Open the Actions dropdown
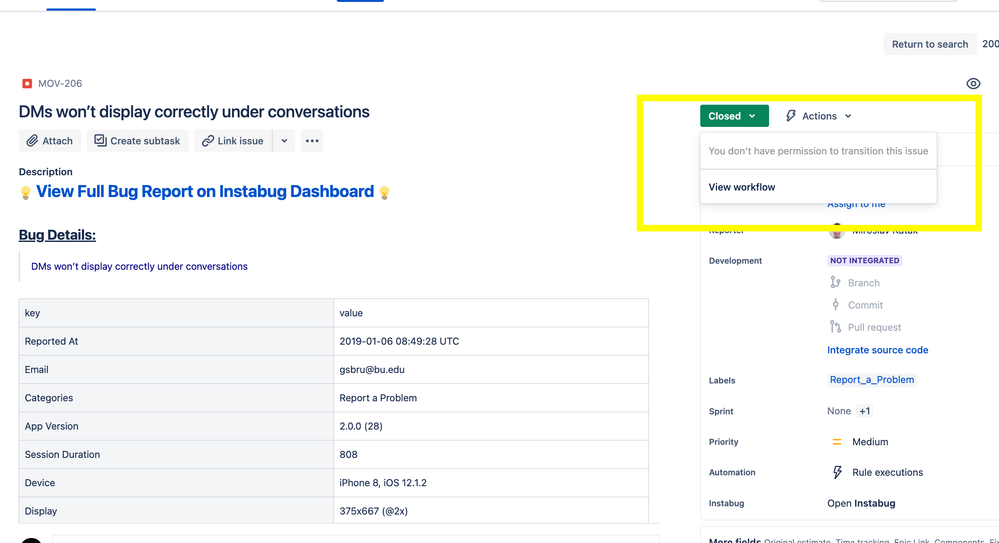 (x=819, y=116)
